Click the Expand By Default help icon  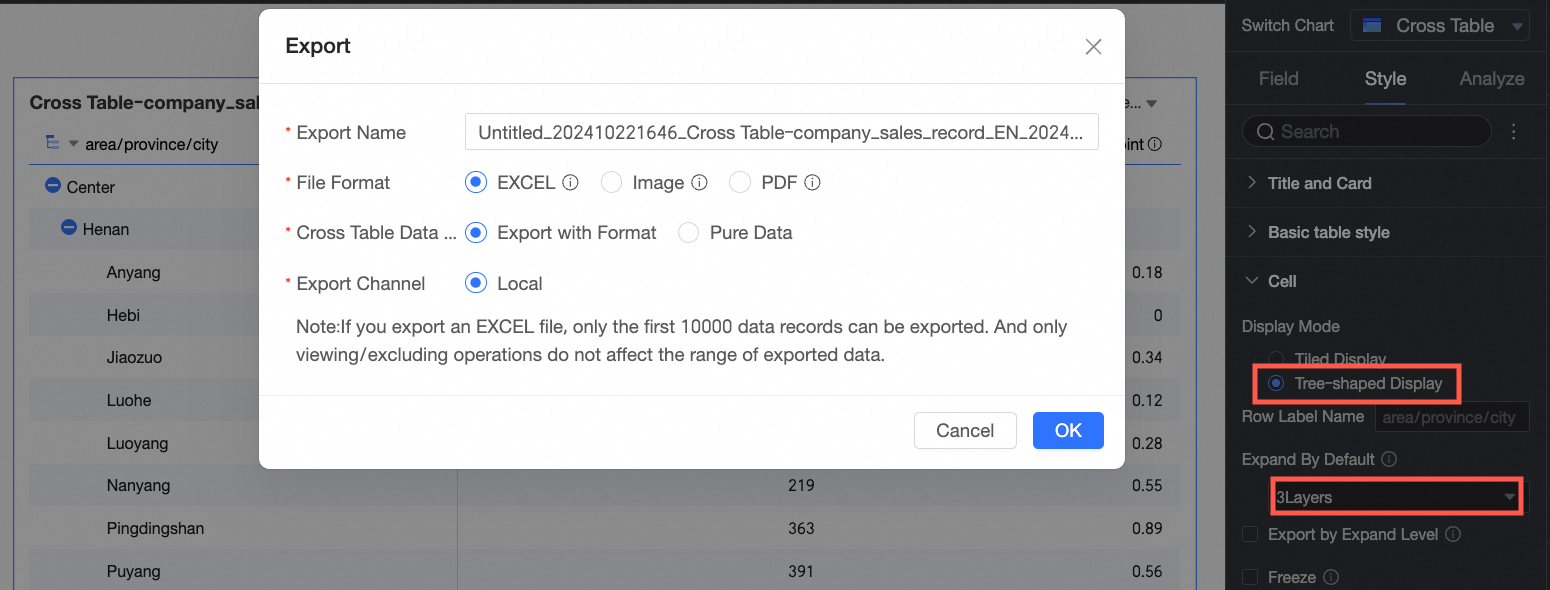tap(1388, 460)
